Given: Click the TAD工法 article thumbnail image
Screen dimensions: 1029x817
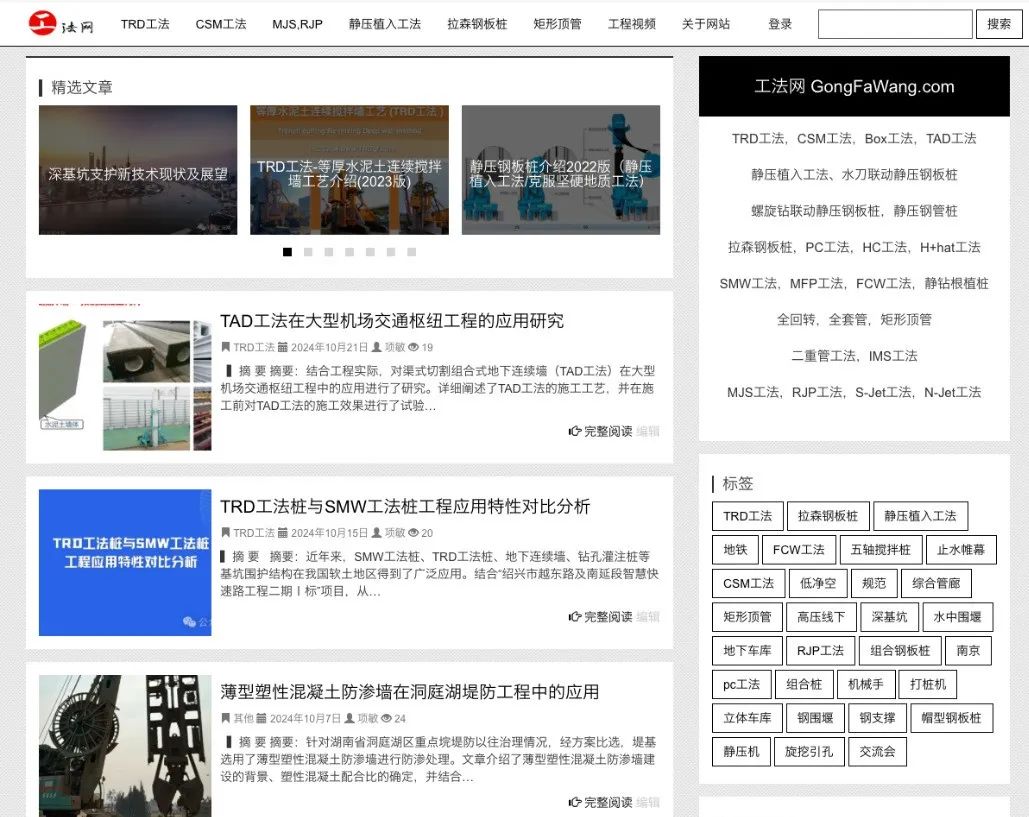Looking at the screenshot, I should (x=125, y=377).
